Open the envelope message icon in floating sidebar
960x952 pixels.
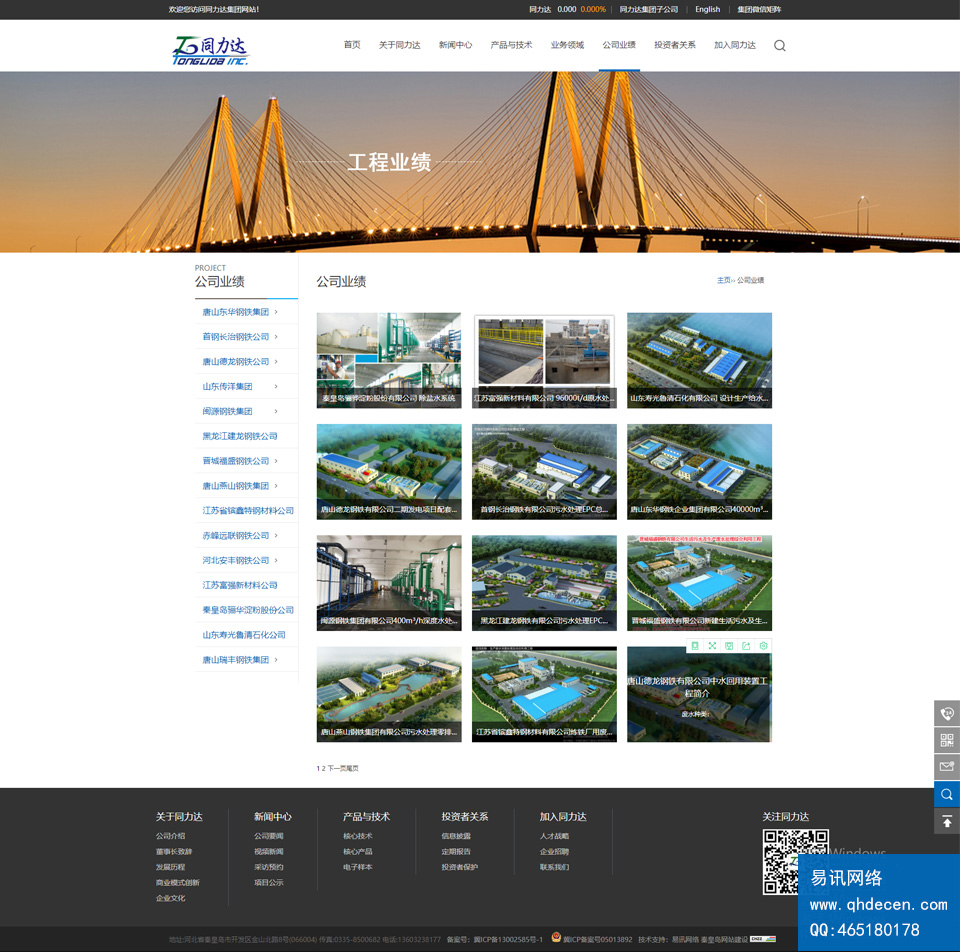(x=947, y=766)
